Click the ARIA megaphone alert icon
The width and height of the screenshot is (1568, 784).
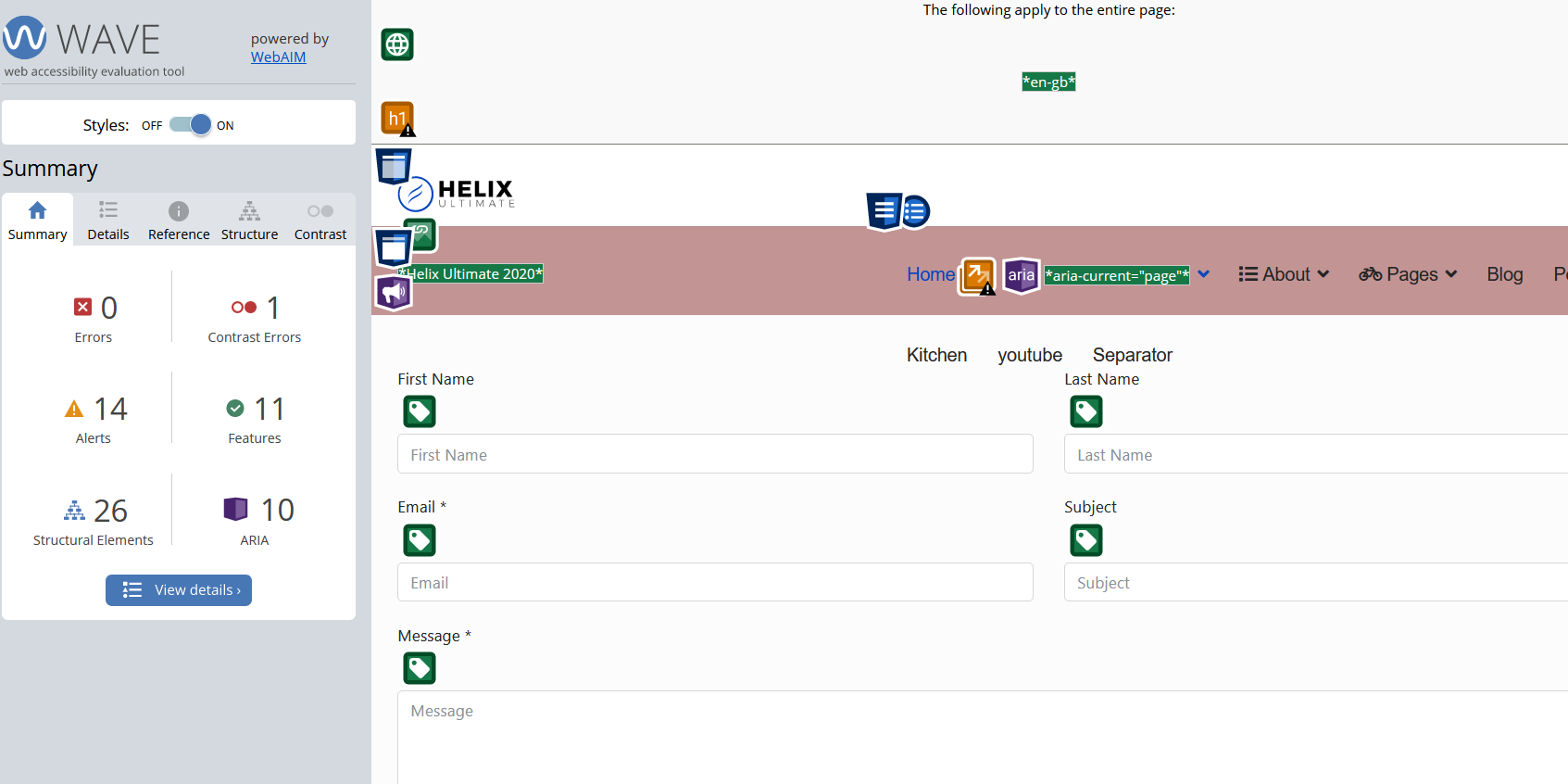pos(393,293)
